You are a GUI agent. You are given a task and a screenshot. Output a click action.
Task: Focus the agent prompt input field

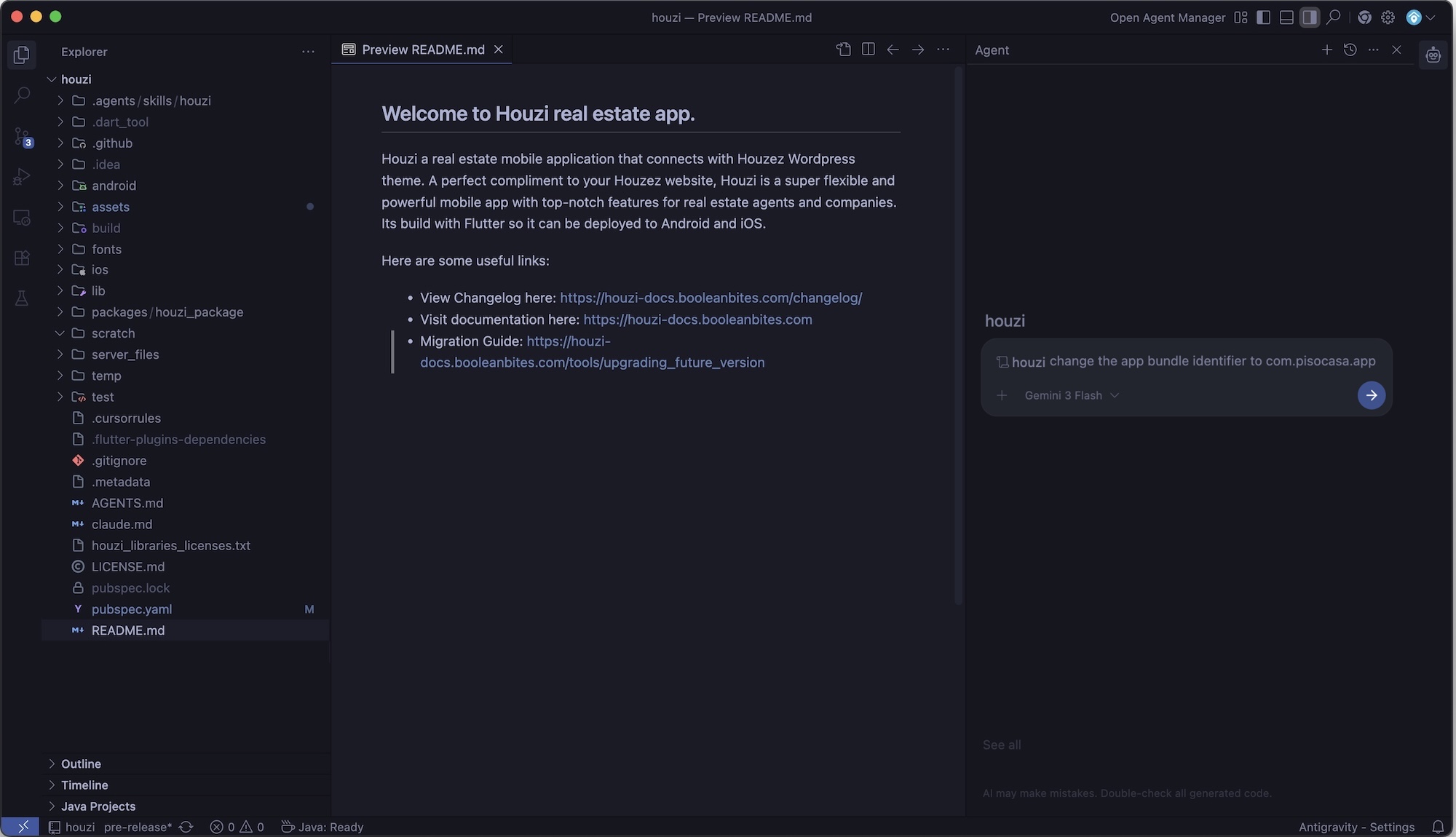[x=1187, y=362]
